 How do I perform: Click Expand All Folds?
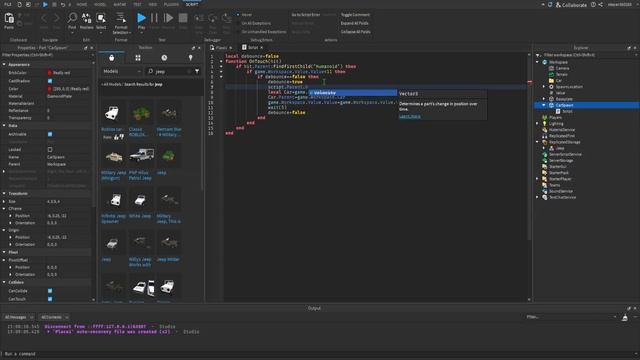pyautogui.click(x=355, y=23)
